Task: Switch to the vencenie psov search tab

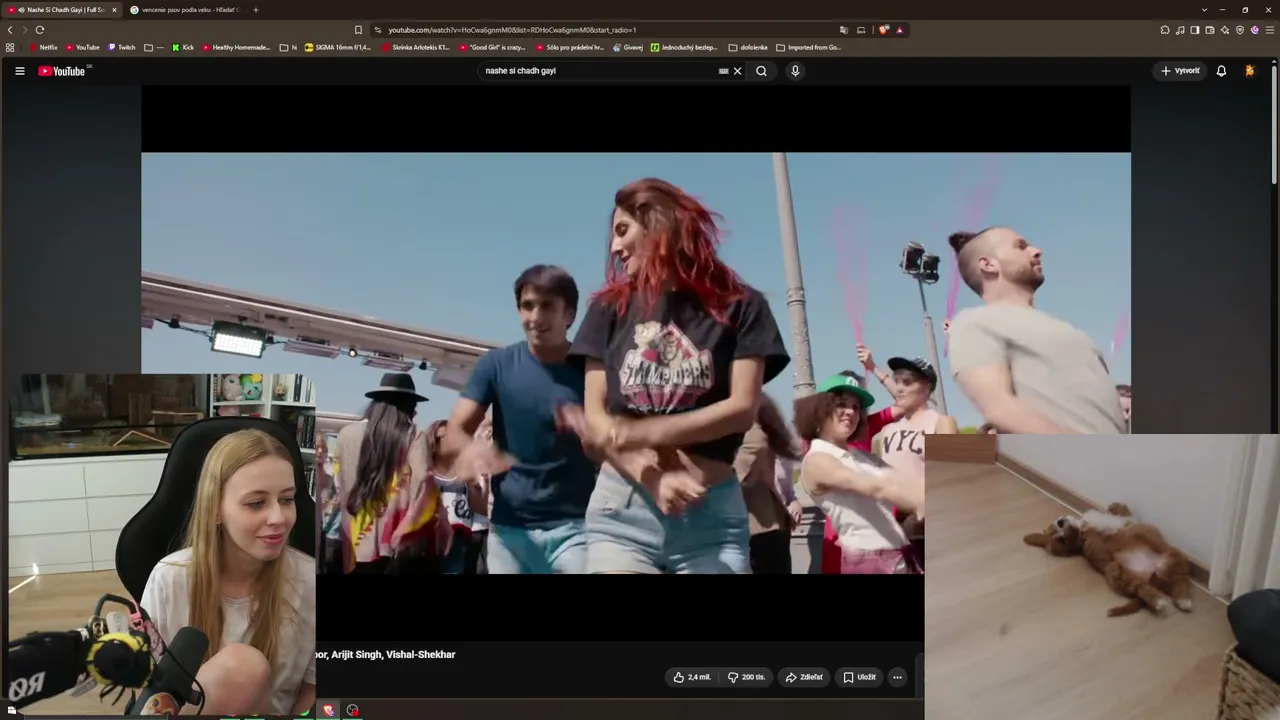Action: 186,10
